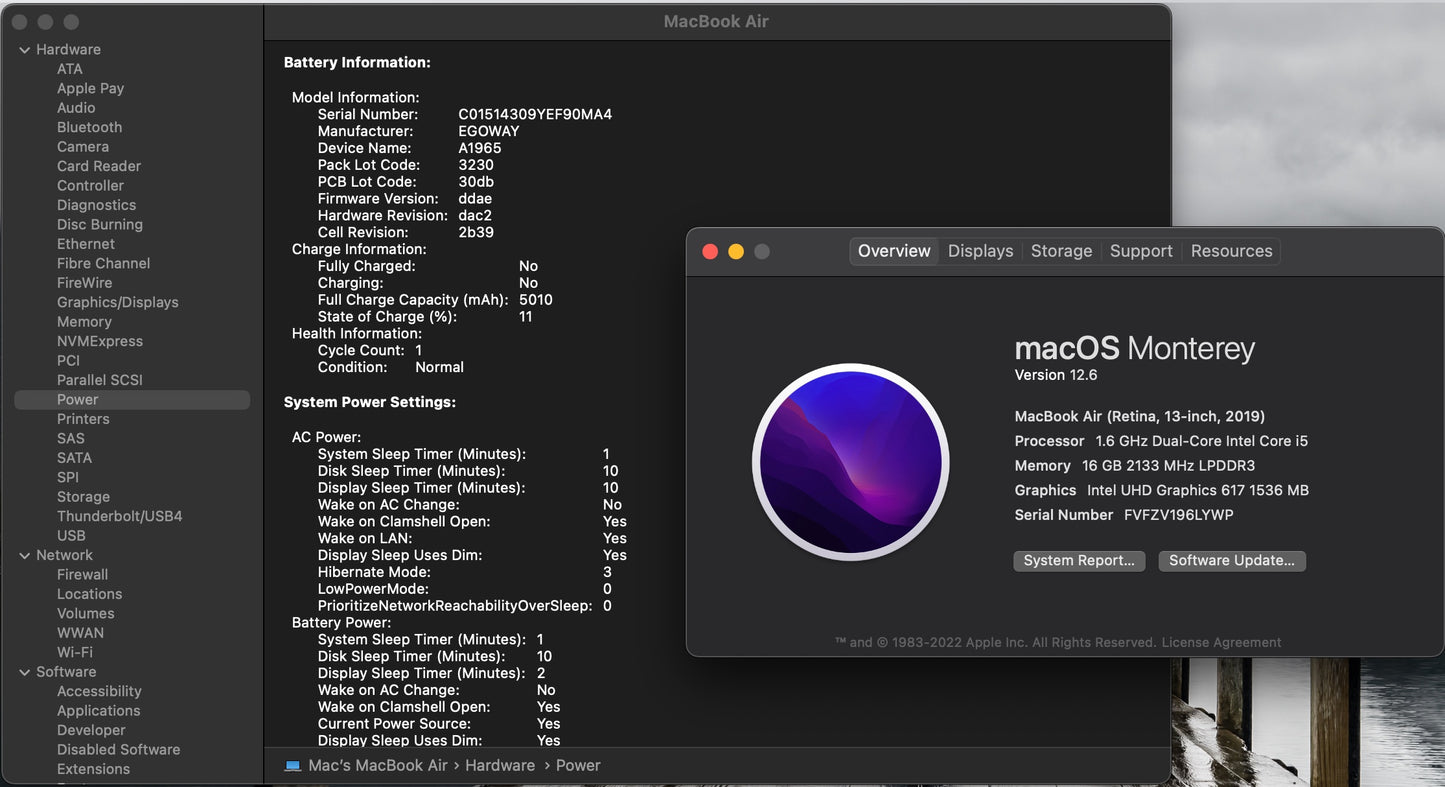Collapse the Software tree section
1445x787 pixels.
24,673
